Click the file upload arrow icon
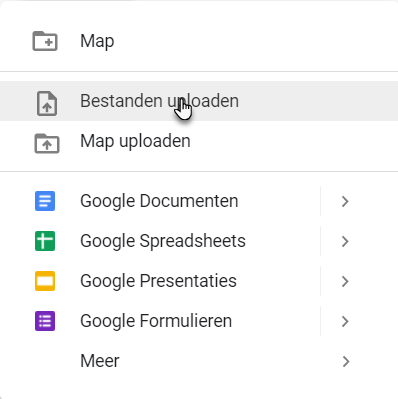This screenshot has height=399, width=398. tap(47, 103)
